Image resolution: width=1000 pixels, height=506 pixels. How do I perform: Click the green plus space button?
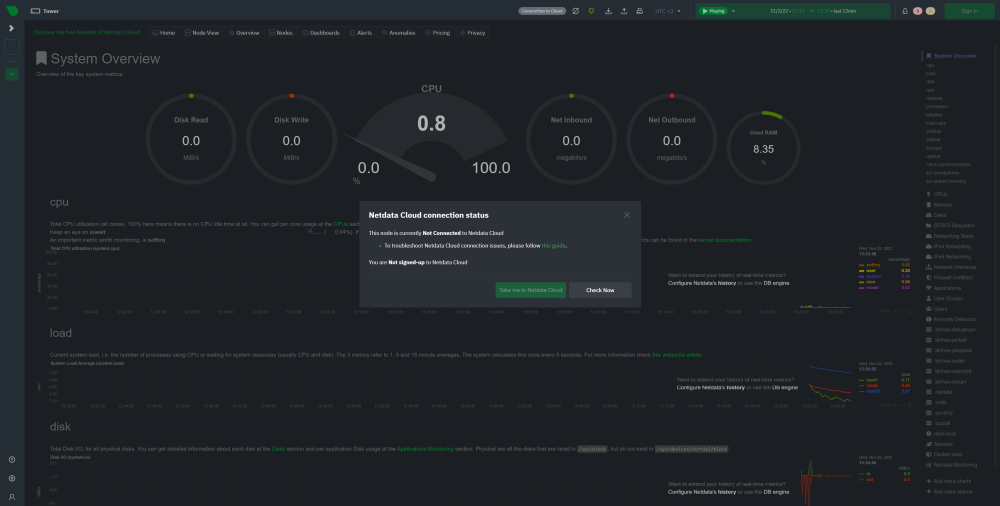[x=11, y=74]
